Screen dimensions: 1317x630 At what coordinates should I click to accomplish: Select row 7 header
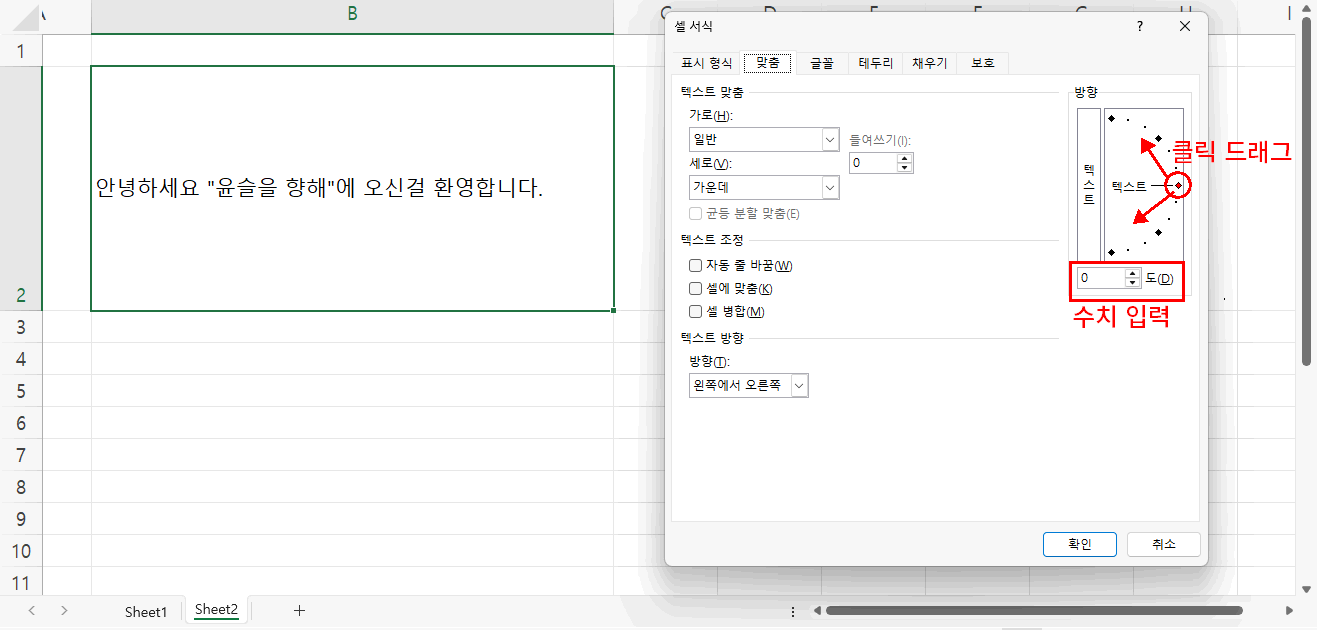click(x=22, y=455)
